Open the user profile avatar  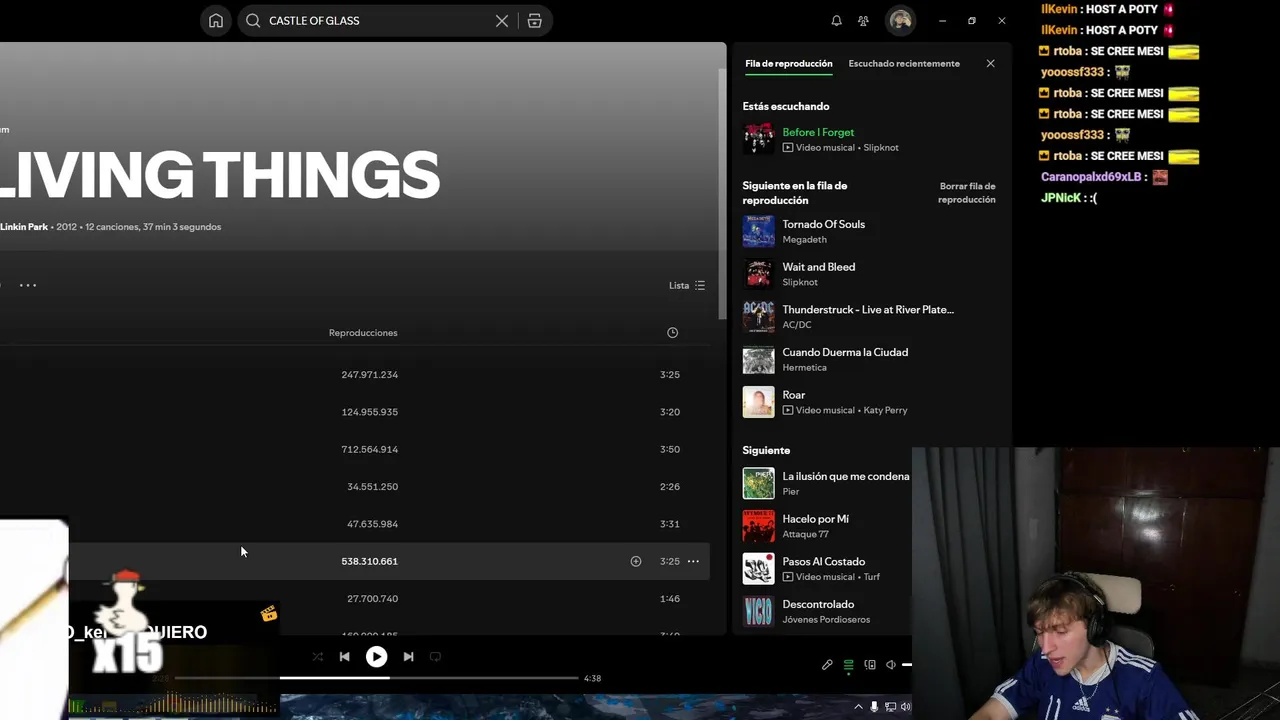click(x=901, y=20)
